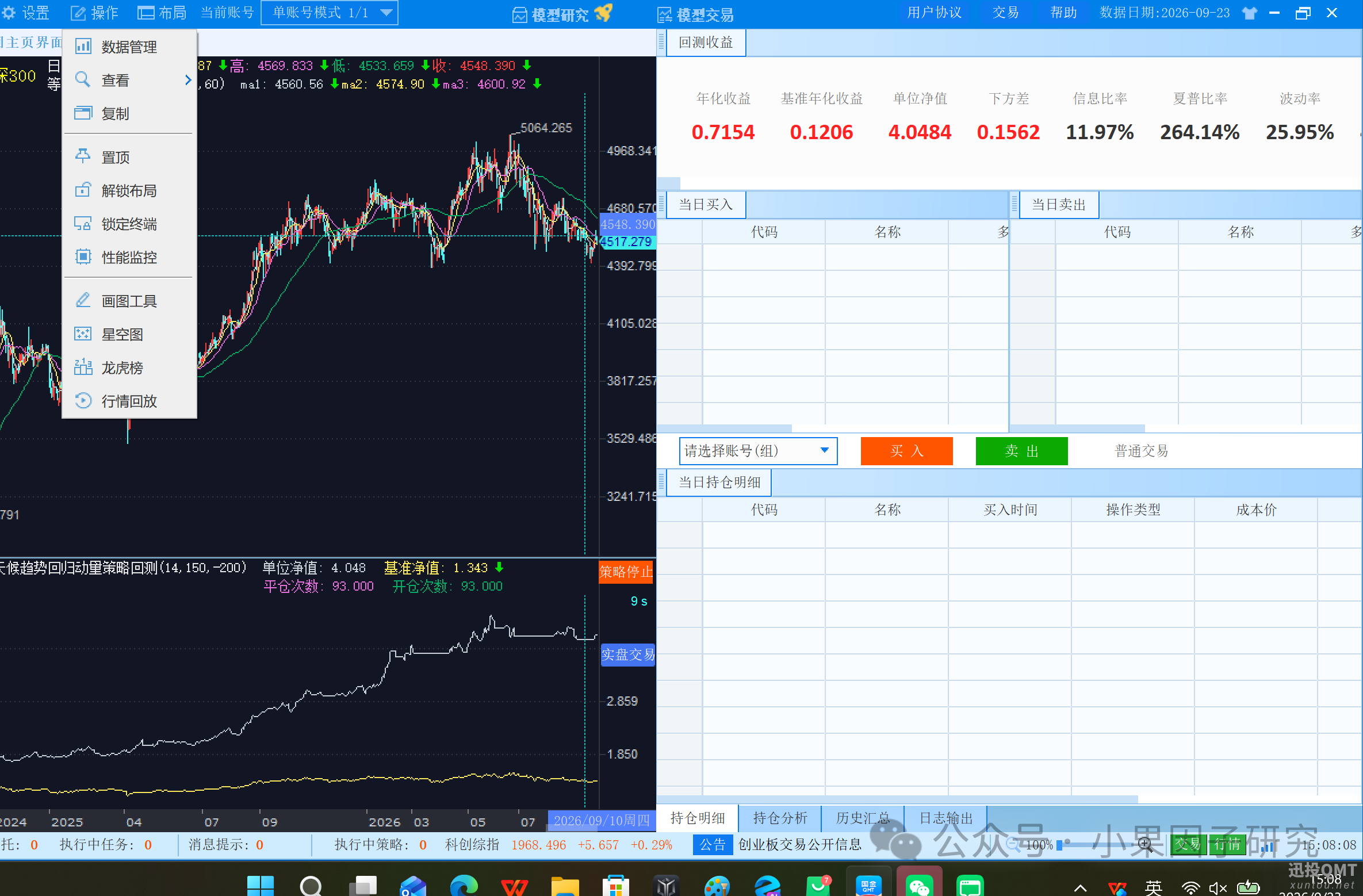
Task: Click the Wi-Fi tray icon
Action: [x=1190, y=888]
